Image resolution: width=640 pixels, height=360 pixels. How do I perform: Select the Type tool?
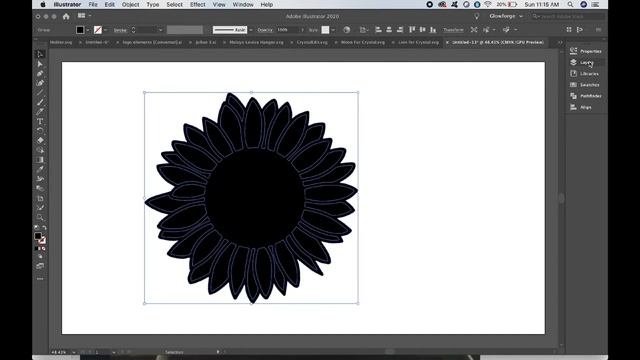pyautogui.click(x=40, y=121)
